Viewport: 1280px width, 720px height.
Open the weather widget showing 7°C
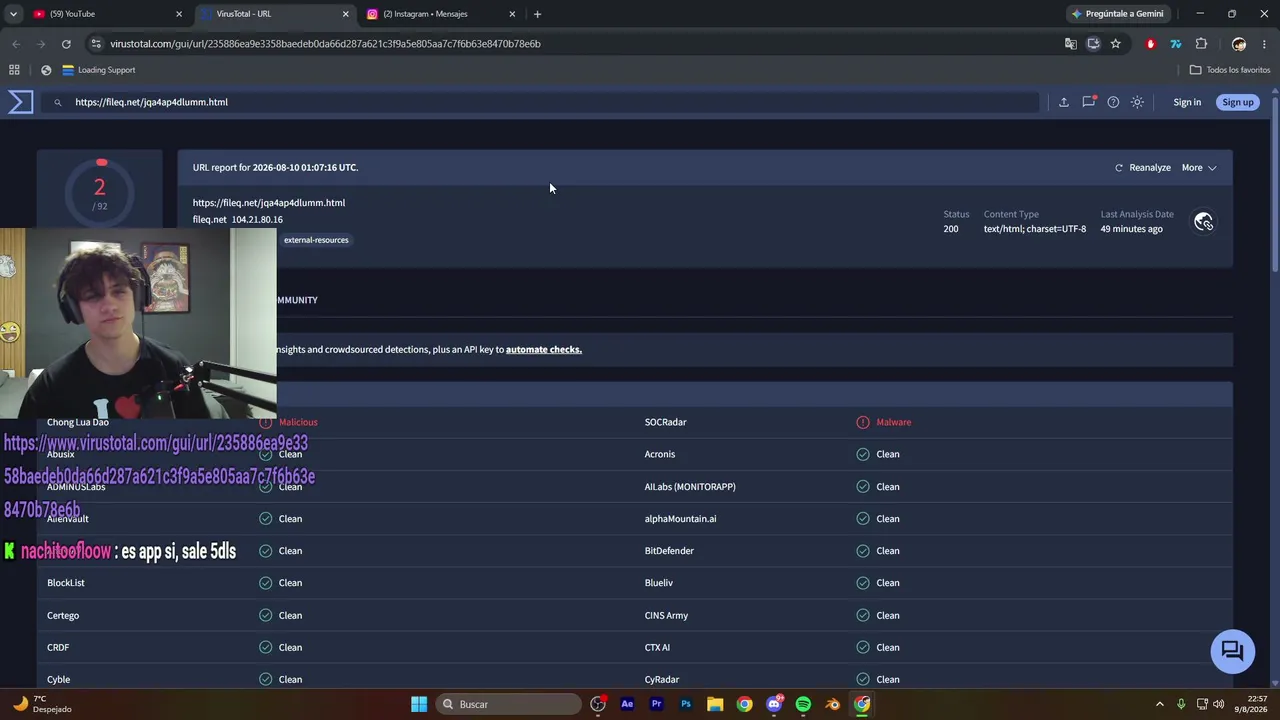pos(43,704)
